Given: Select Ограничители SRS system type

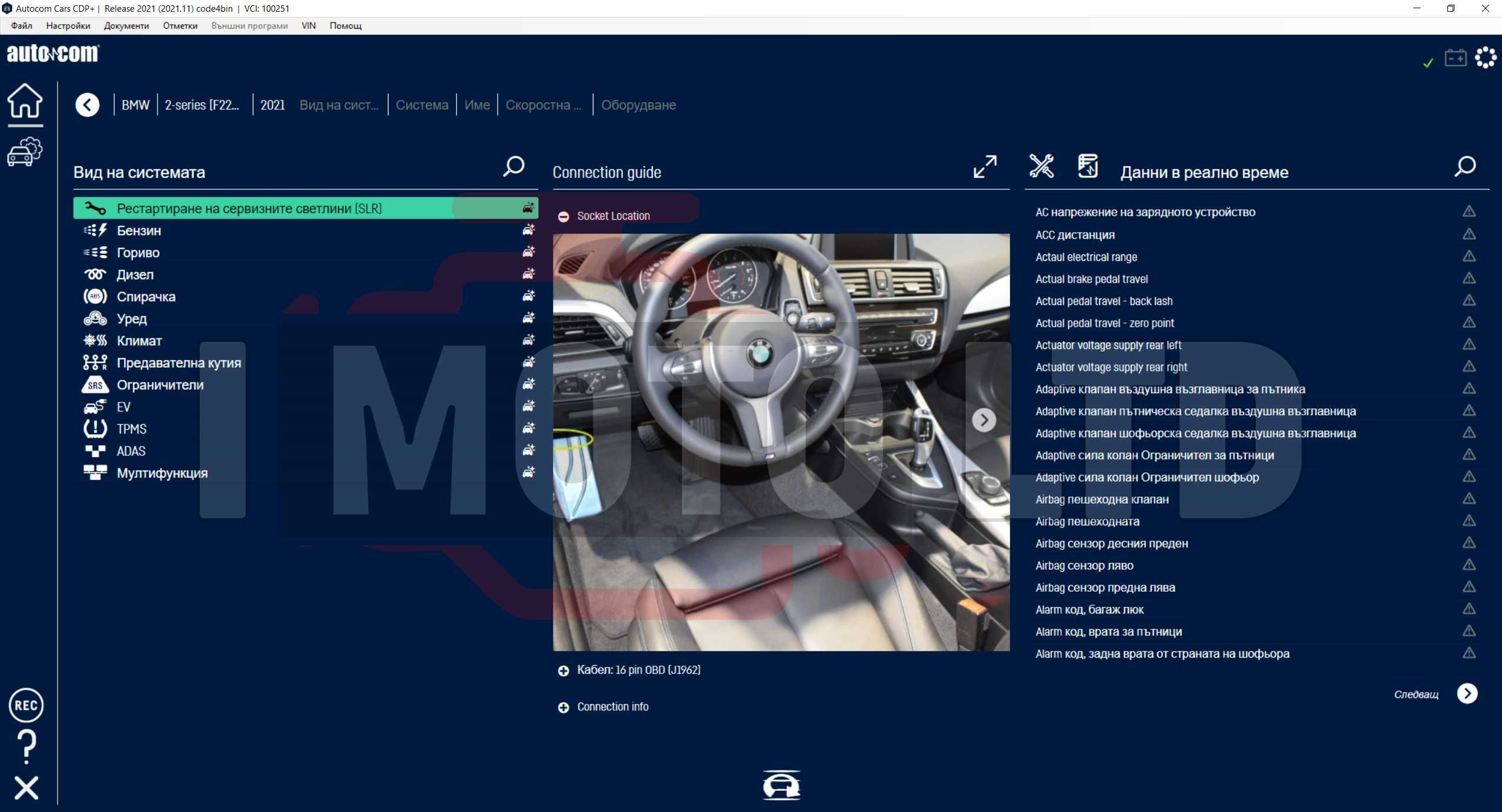Looking at the screenshot, I should click(306, 385).
